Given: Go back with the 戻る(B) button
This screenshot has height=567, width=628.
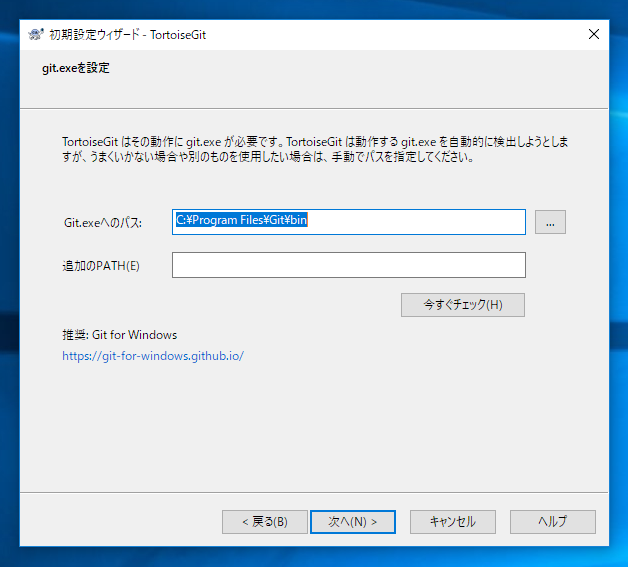Looking at the screenshot, I should click(265, 522).
